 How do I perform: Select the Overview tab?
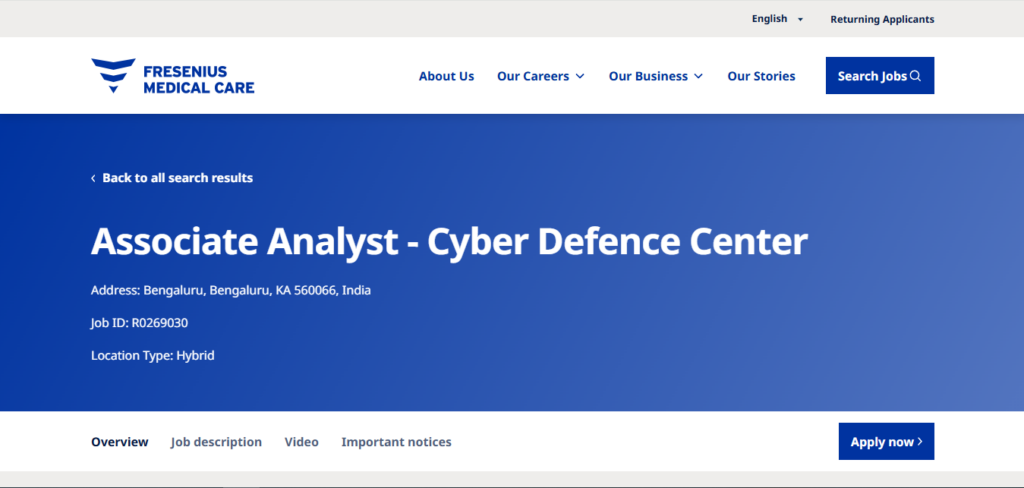(x=120, y=442)
